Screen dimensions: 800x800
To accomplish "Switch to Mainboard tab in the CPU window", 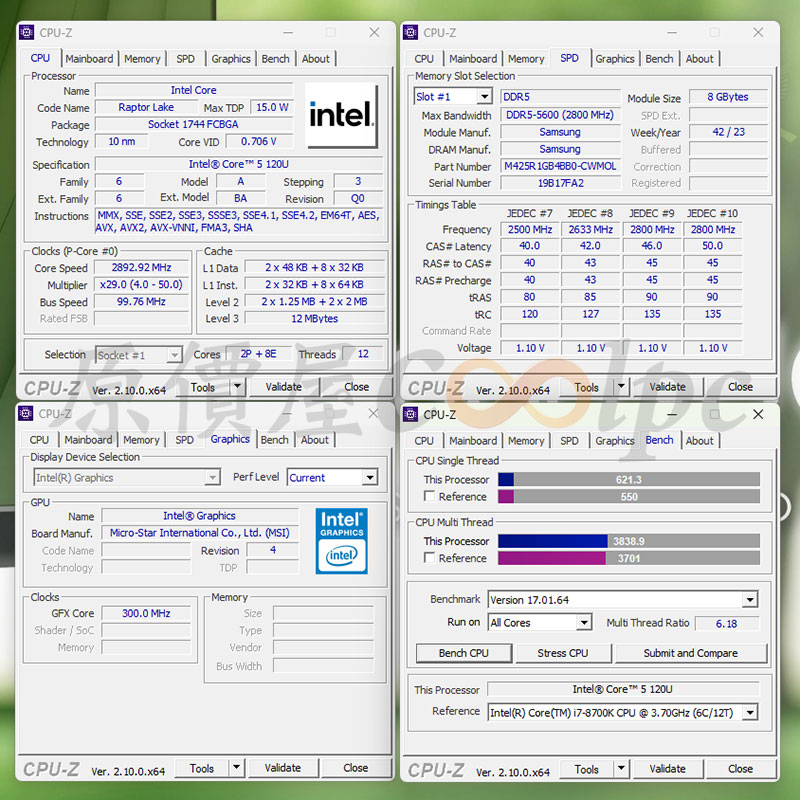I will click(x=89, y=59).
